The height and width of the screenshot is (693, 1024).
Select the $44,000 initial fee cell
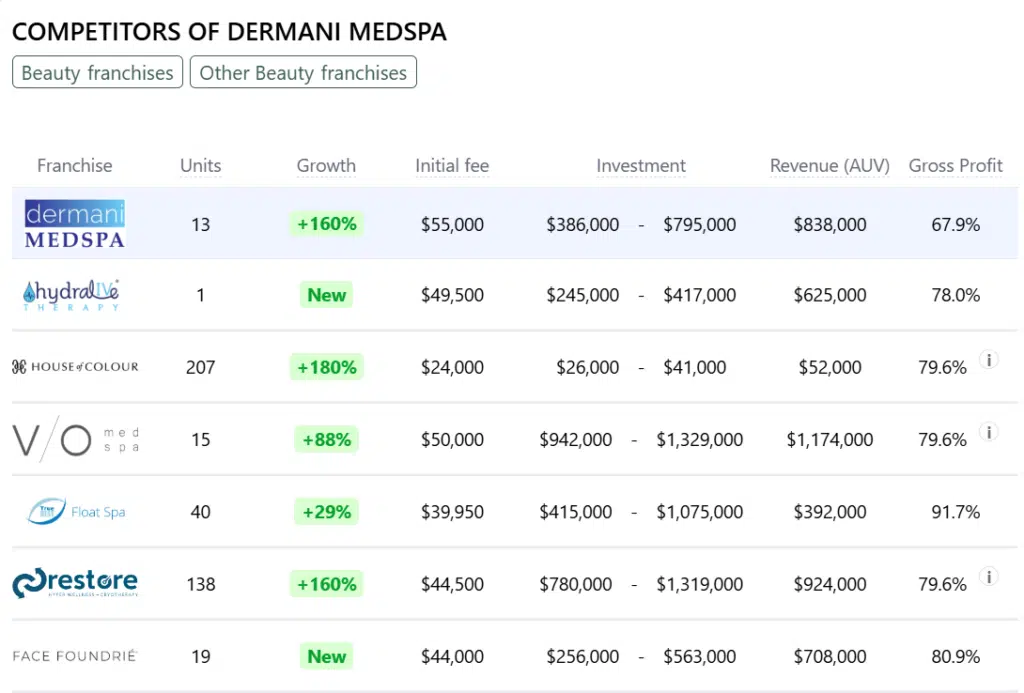coord(452,656)
